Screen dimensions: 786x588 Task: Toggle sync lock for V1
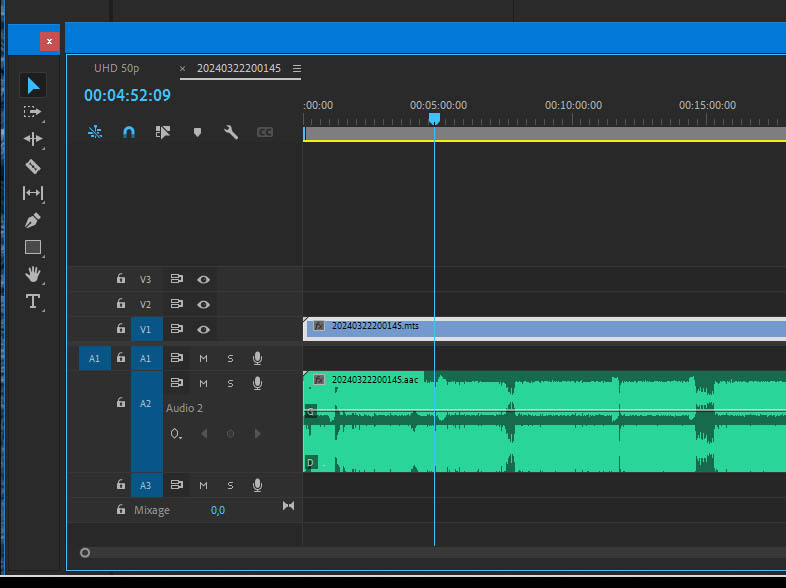point(176,329)
